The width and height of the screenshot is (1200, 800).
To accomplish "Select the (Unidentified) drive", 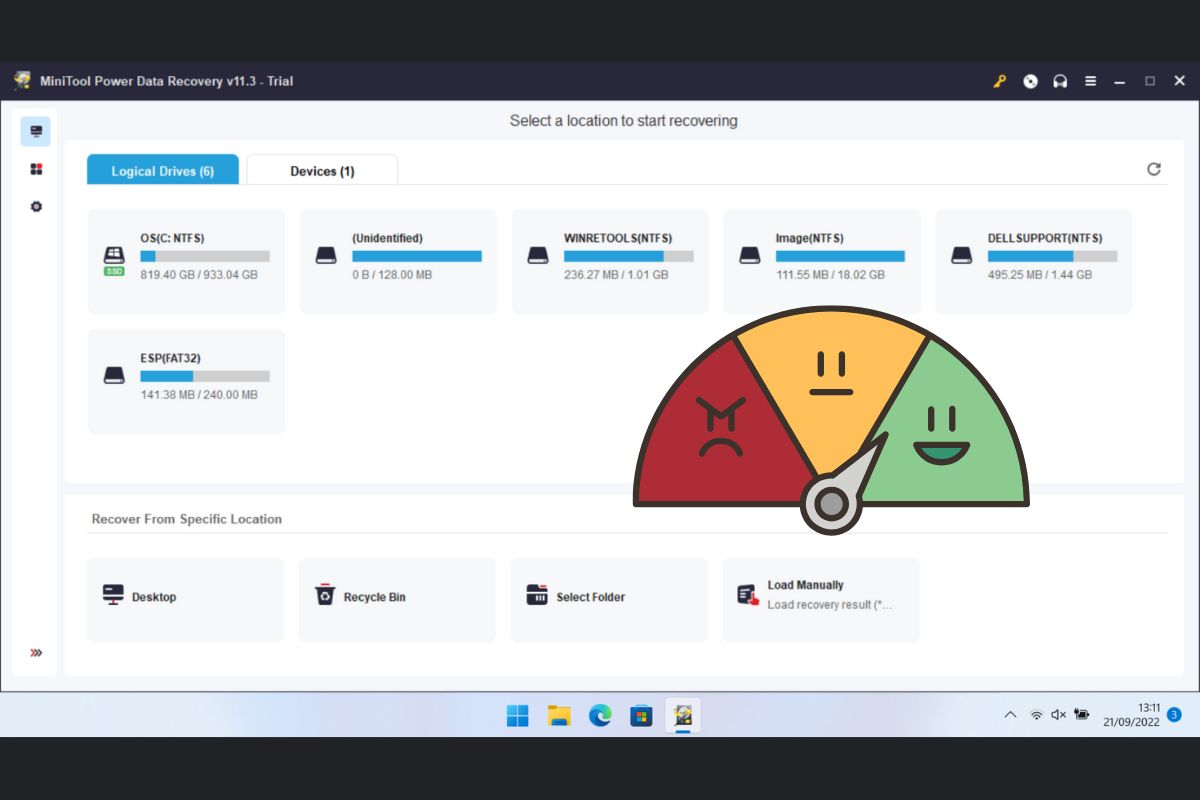I will (398, 261).
